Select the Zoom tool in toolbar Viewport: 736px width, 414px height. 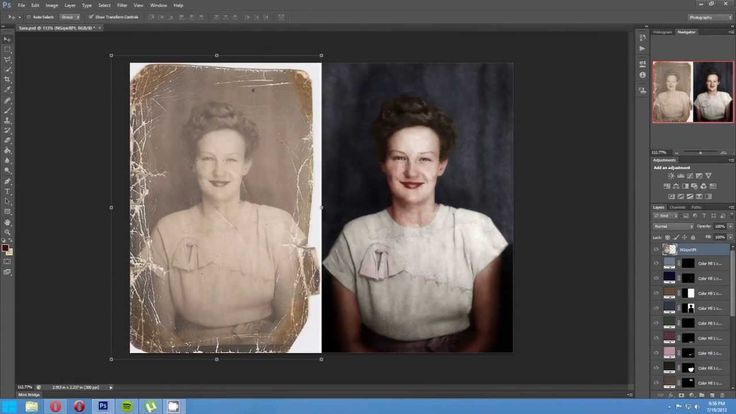pos(7,232)
